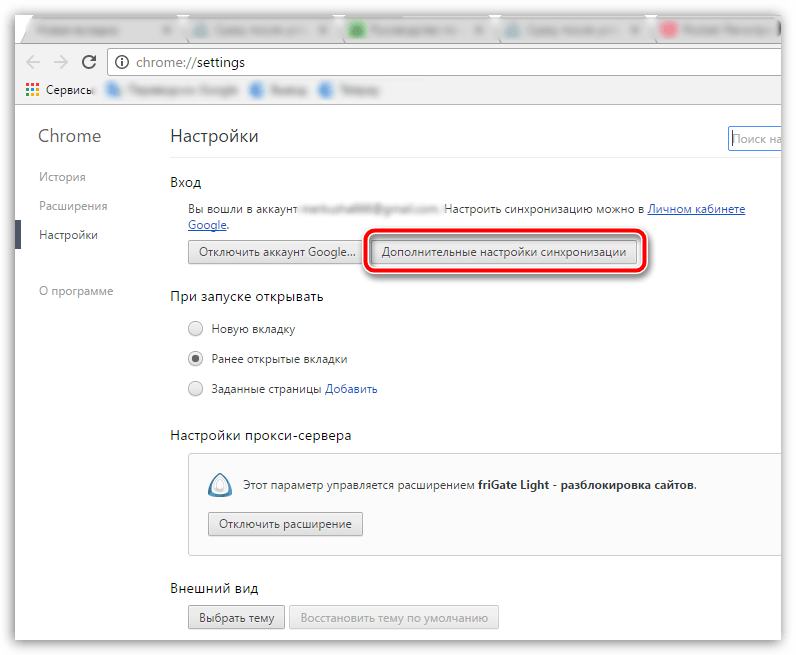View site info icon in address bar
Image resolution: width=796 pixels, height=655 pixels.
click(x=122, y=62)
